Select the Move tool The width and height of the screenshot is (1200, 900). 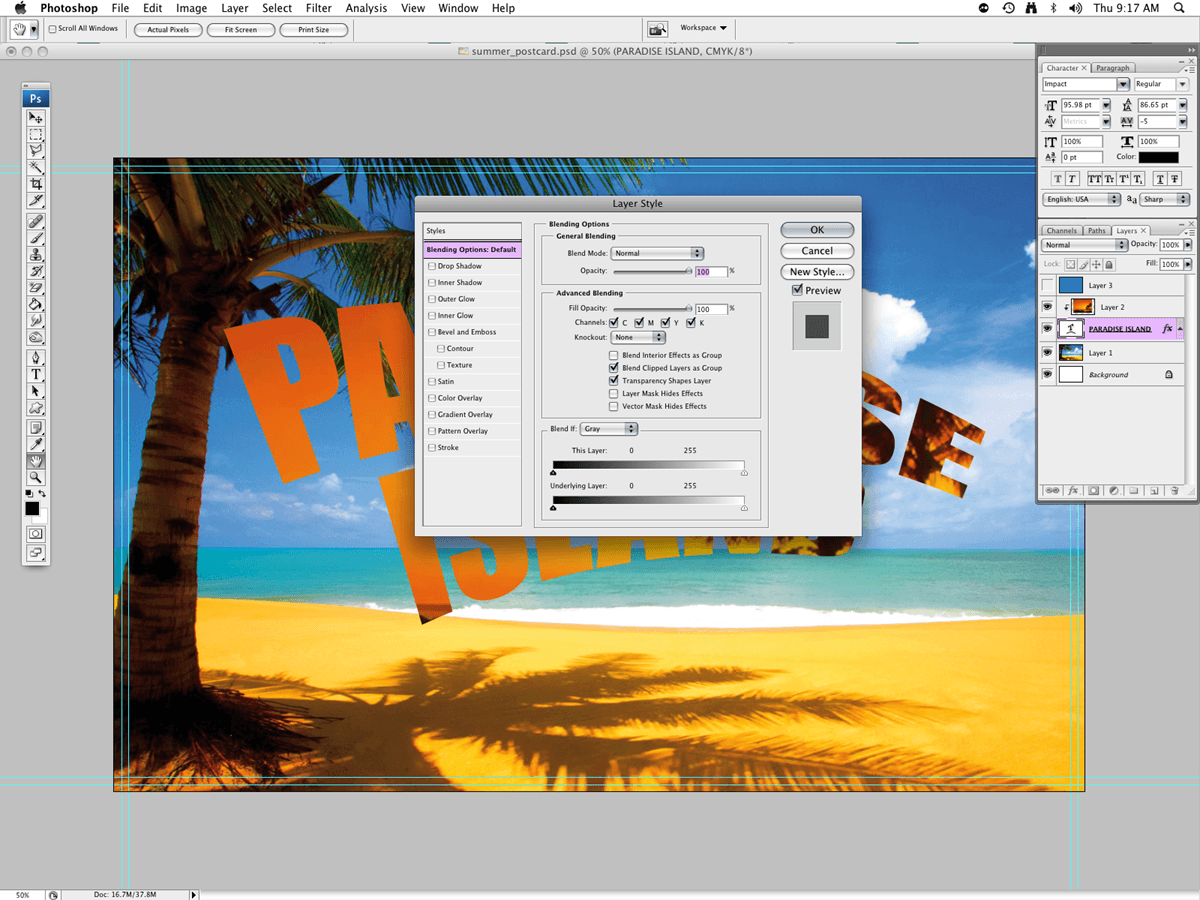pyautogui.click(x=36, y=118)
